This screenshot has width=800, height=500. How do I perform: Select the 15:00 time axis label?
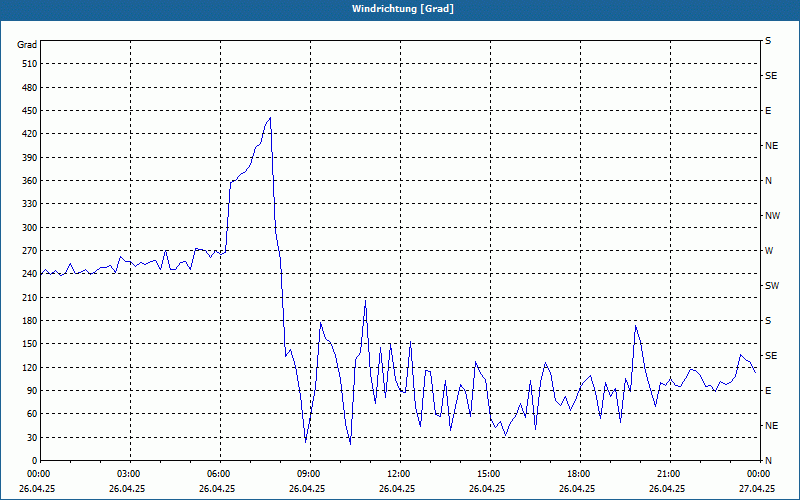(x=488, y=474)
